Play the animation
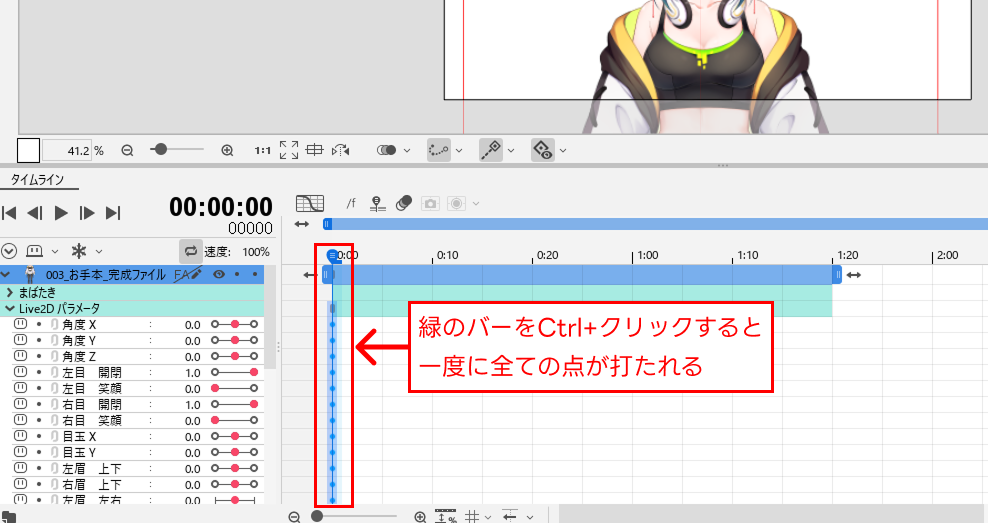Viewport: 988px width, 523px height. tap(61, 213)
